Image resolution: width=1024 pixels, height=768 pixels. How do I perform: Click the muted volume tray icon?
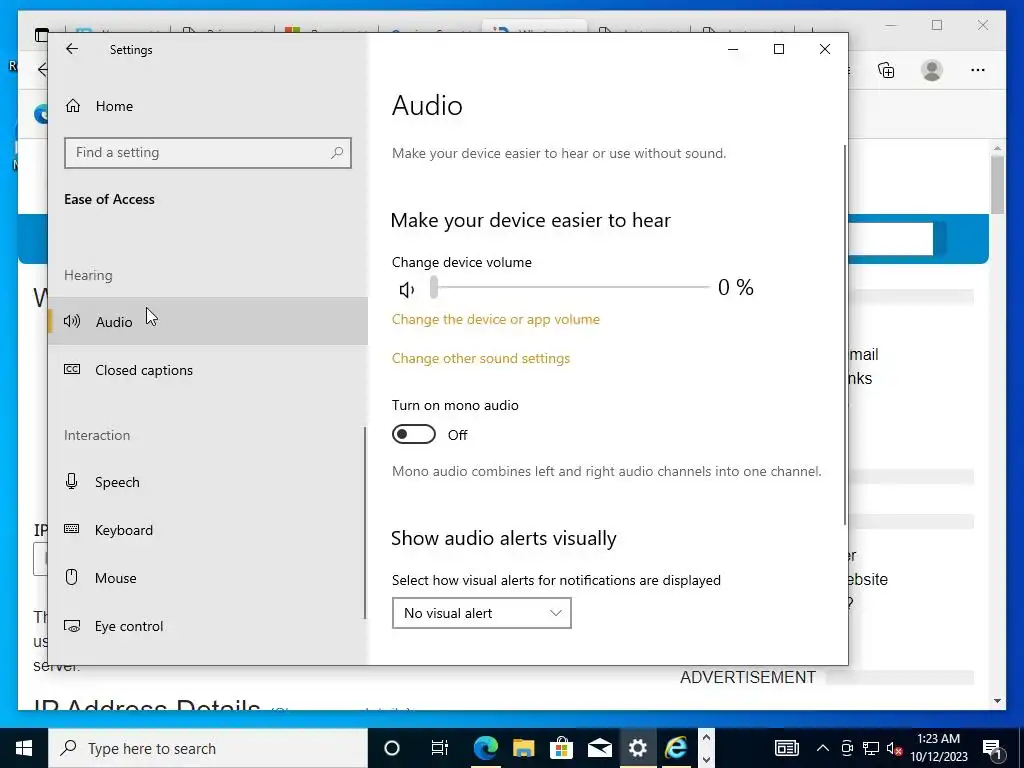click(x=895, y=748)
